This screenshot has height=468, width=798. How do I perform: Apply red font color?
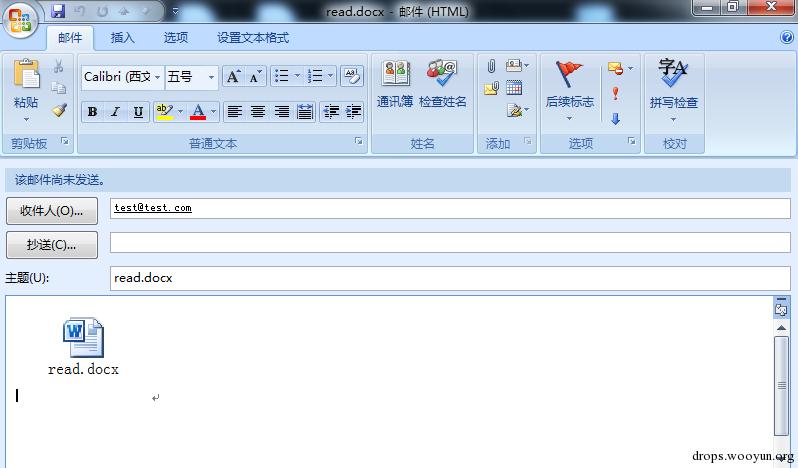click(198, 111)
